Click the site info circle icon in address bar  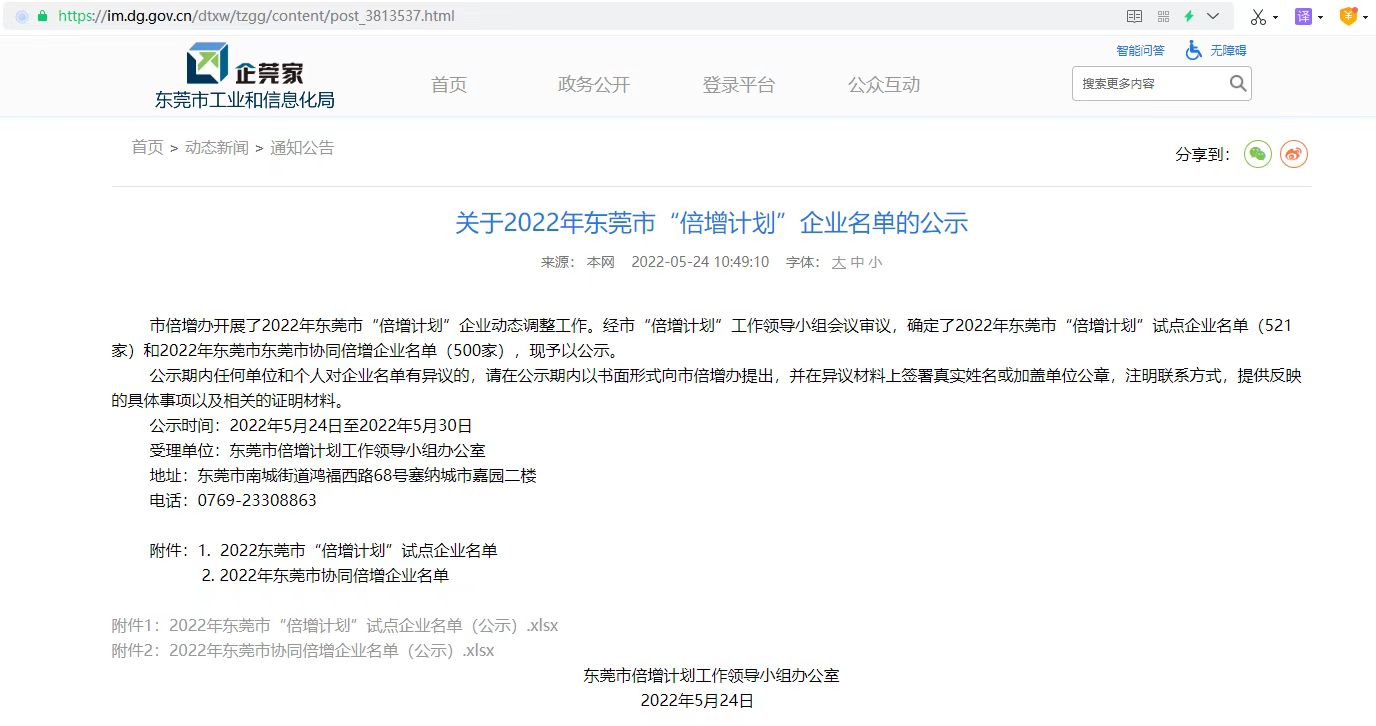tap(22, 16)
